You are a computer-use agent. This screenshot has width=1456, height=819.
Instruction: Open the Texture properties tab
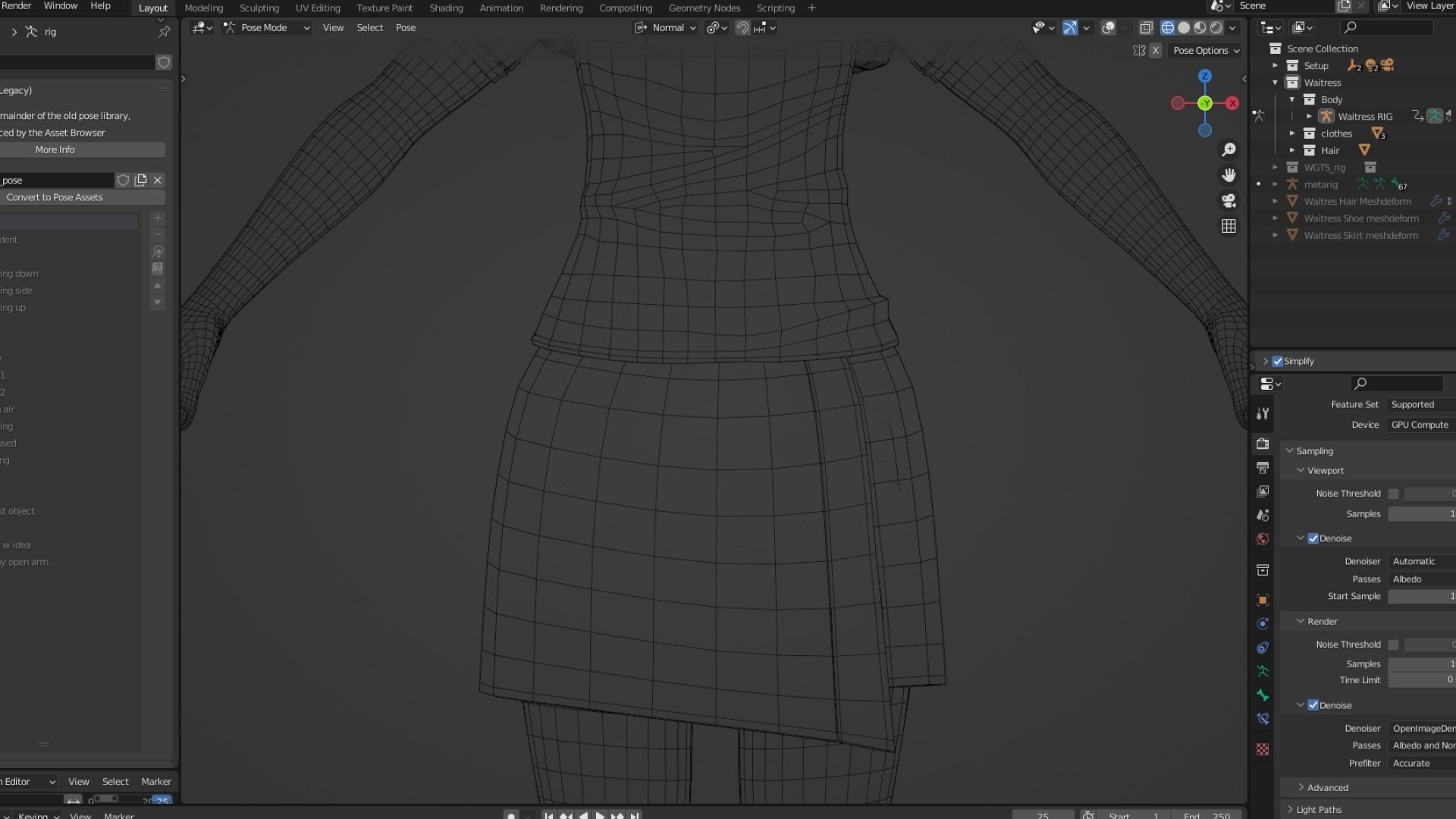coord(1263,749)
